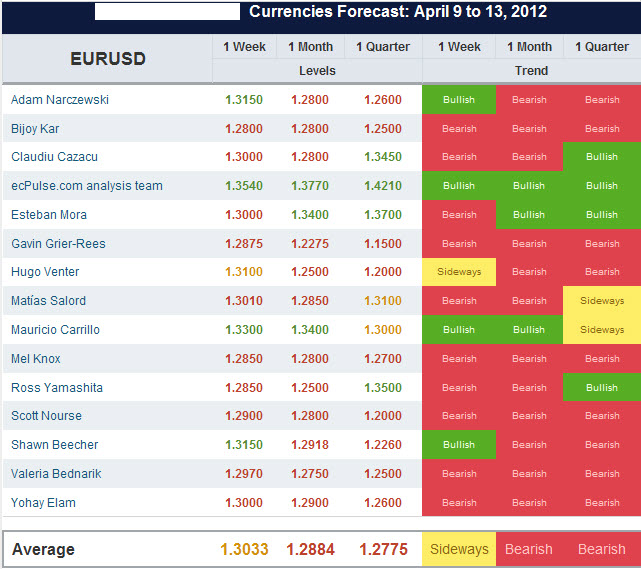
Task: Click Valeria Bednarik 1 Month level 1.2750
Action: pos(310,474)
